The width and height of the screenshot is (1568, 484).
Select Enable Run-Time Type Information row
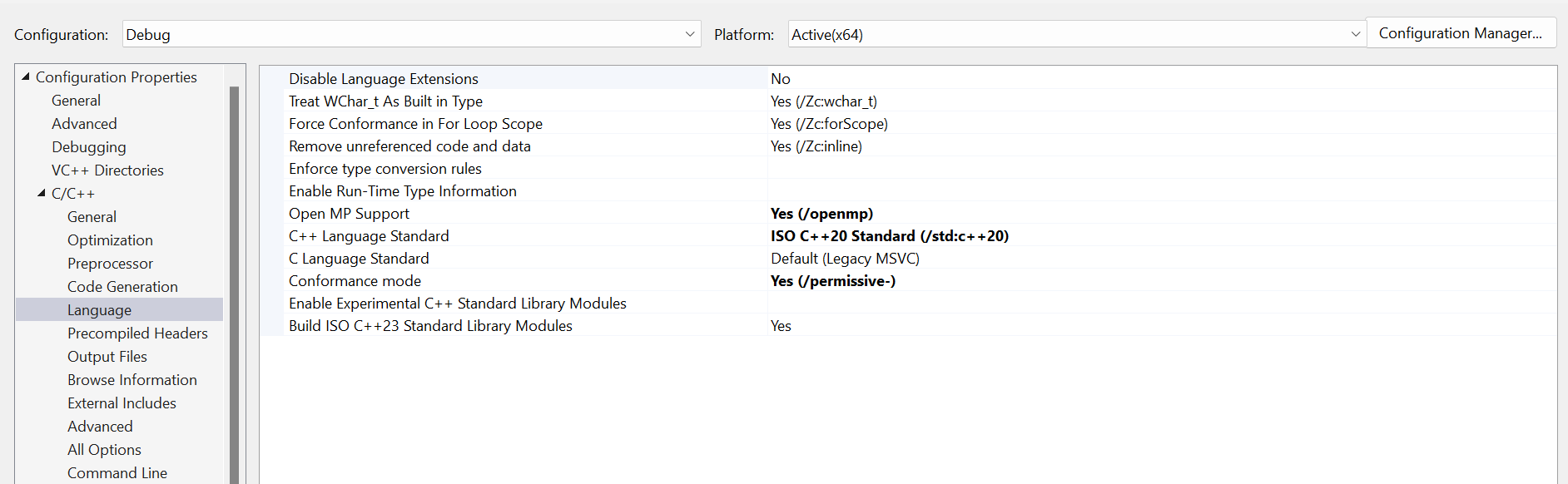coord(907,191)
